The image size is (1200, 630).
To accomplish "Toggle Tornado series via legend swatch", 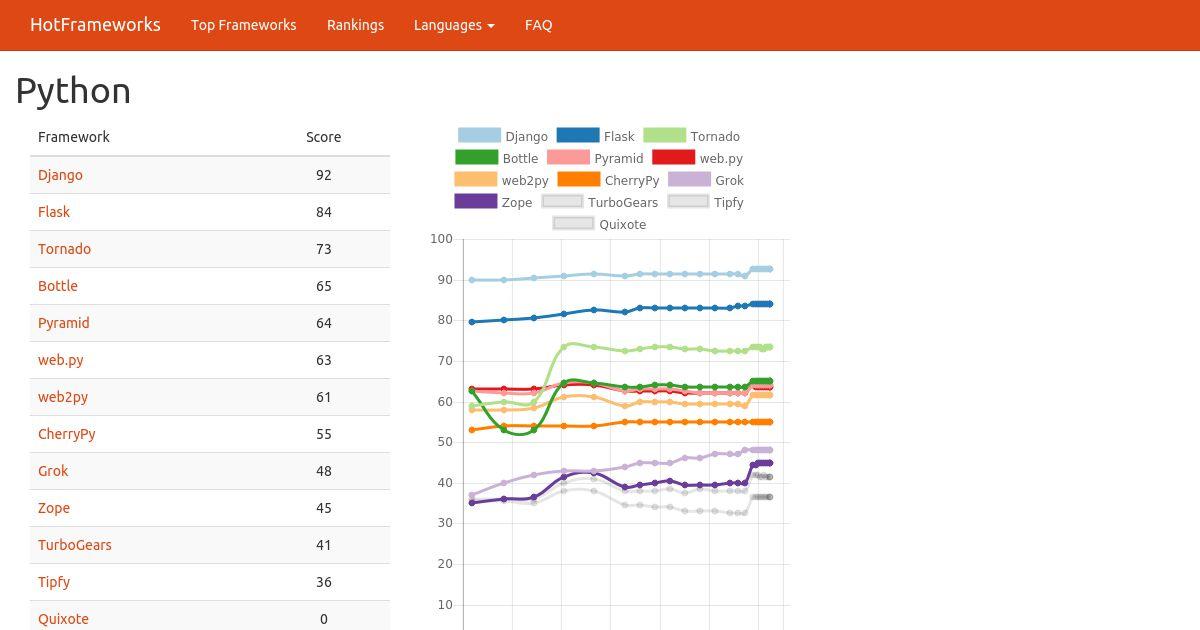I will [x=665, y=135].
